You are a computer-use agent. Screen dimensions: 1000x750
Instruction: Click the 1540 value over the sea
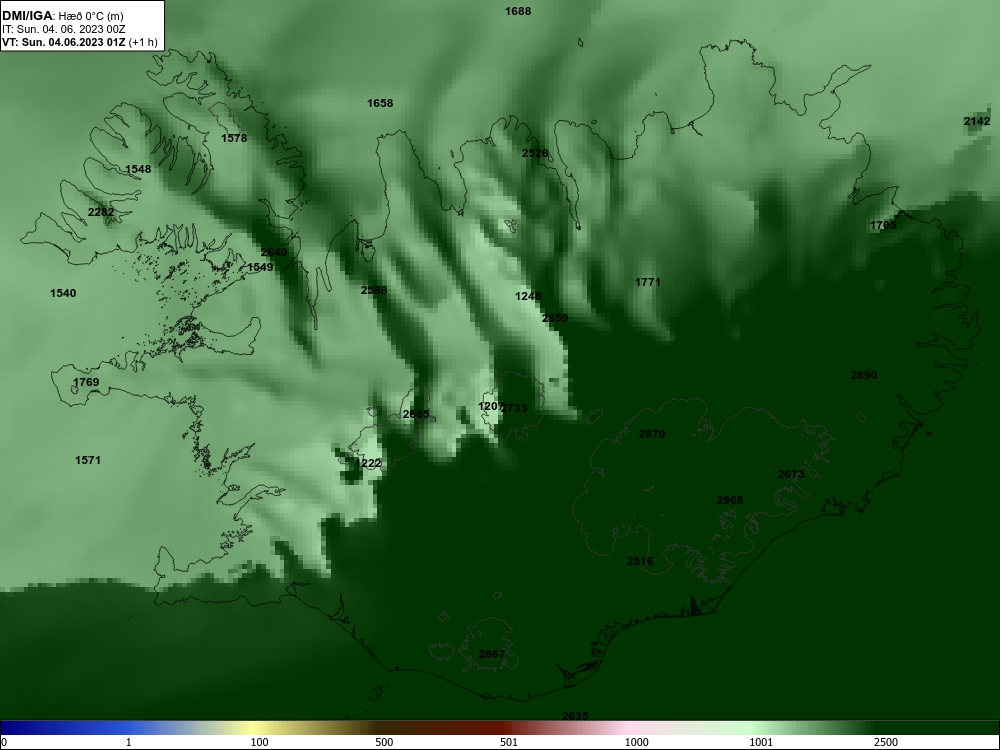[x=63, y=293]
